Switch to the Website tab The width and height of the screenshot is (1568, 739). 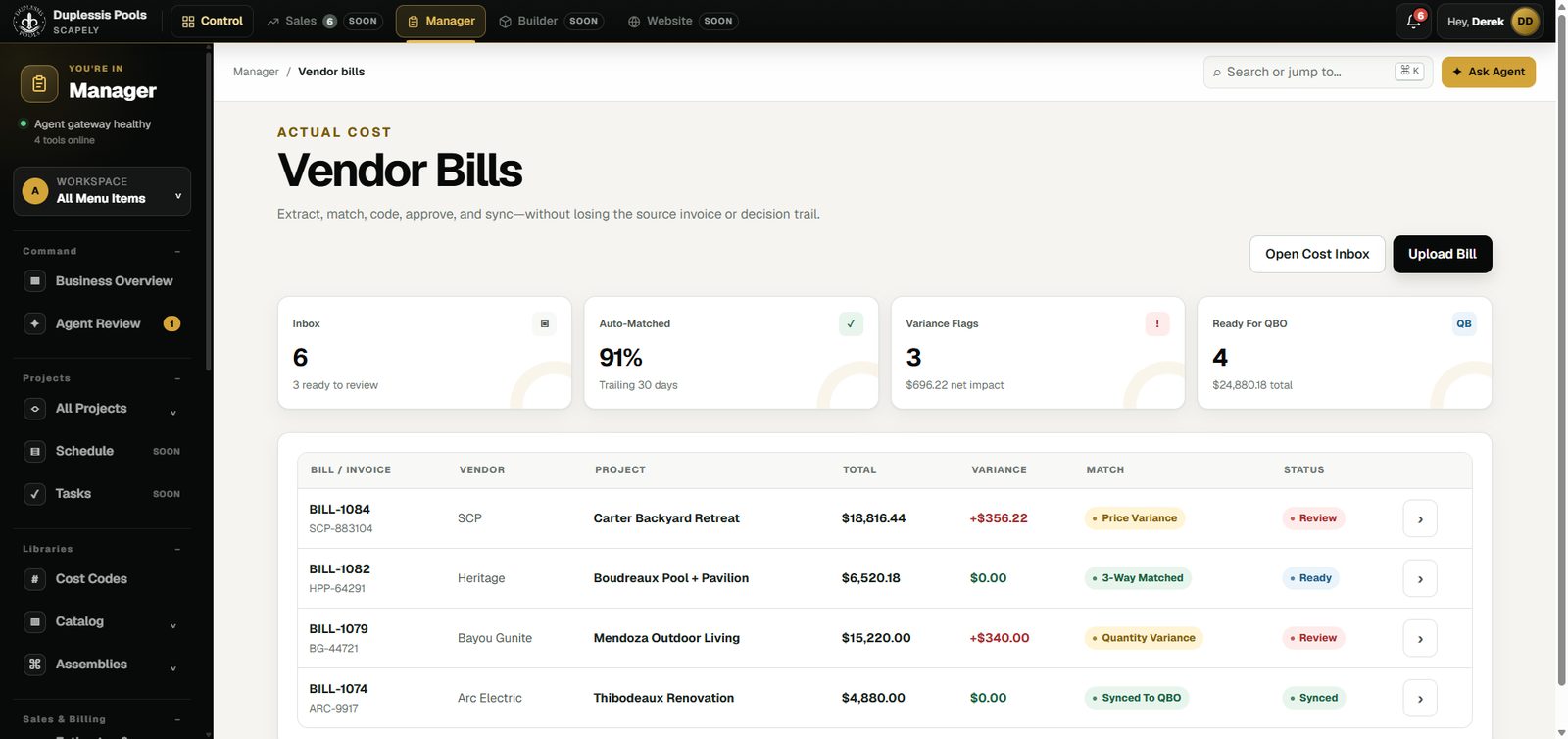[x=682, y=21]
